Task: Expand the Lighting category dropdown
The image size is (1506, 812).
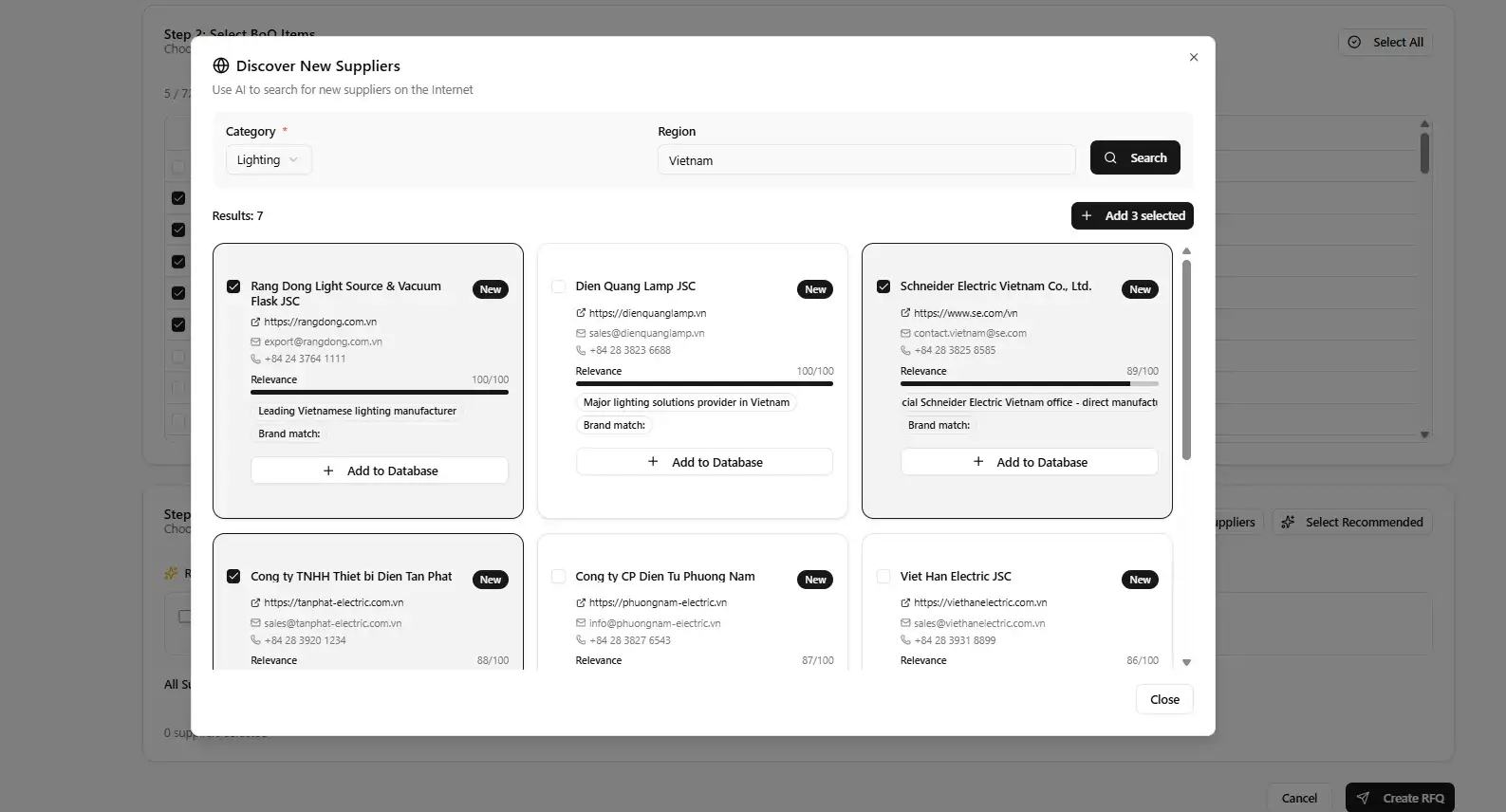Action: pos(268,160)
